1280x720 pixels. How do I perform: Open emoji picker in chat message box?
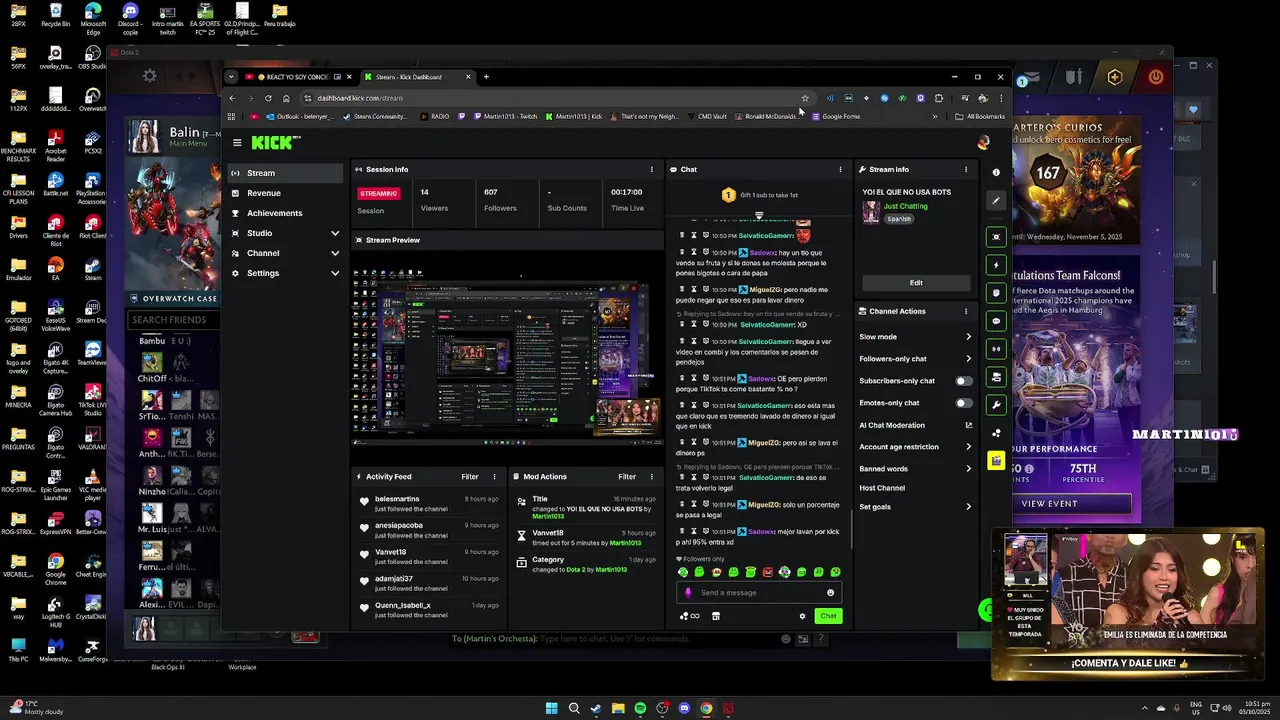(830, 592)
